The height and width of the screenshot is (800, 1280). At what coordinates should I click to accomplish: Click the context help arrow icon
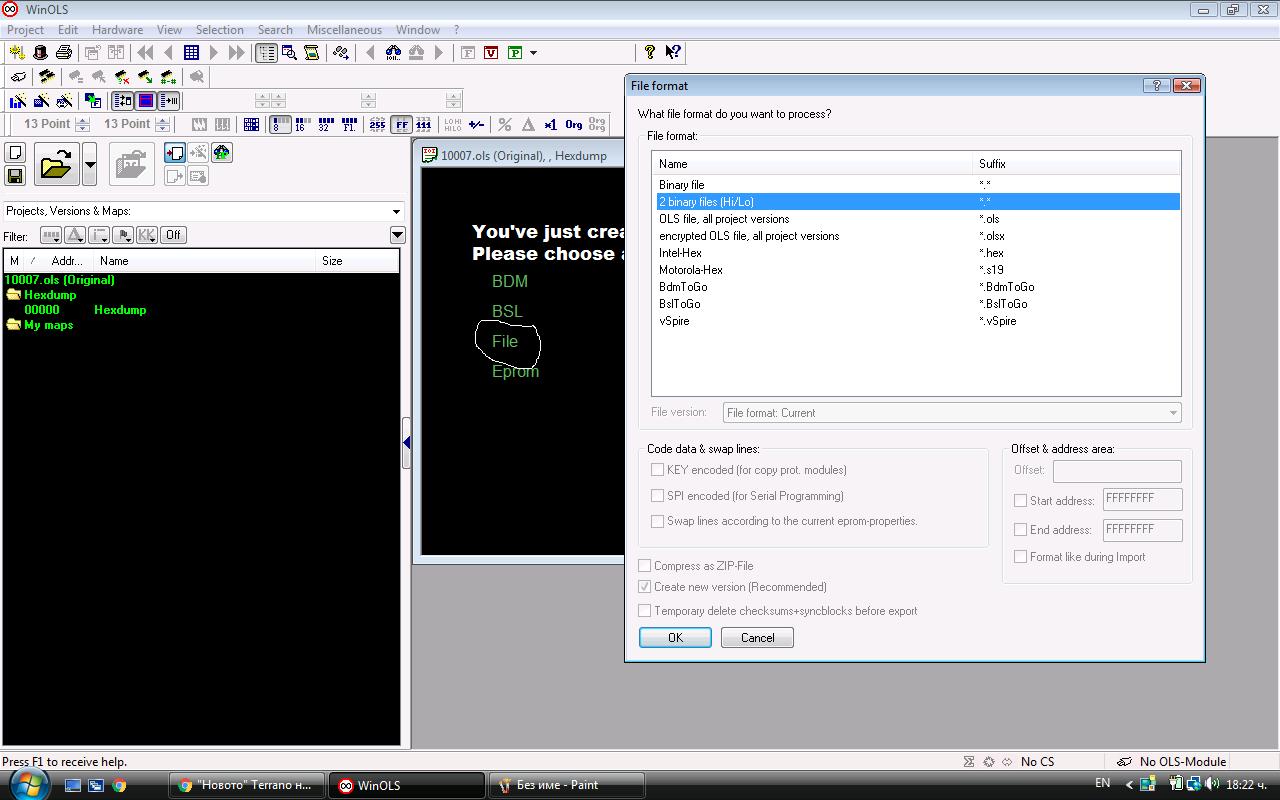[x=673, y=52]
